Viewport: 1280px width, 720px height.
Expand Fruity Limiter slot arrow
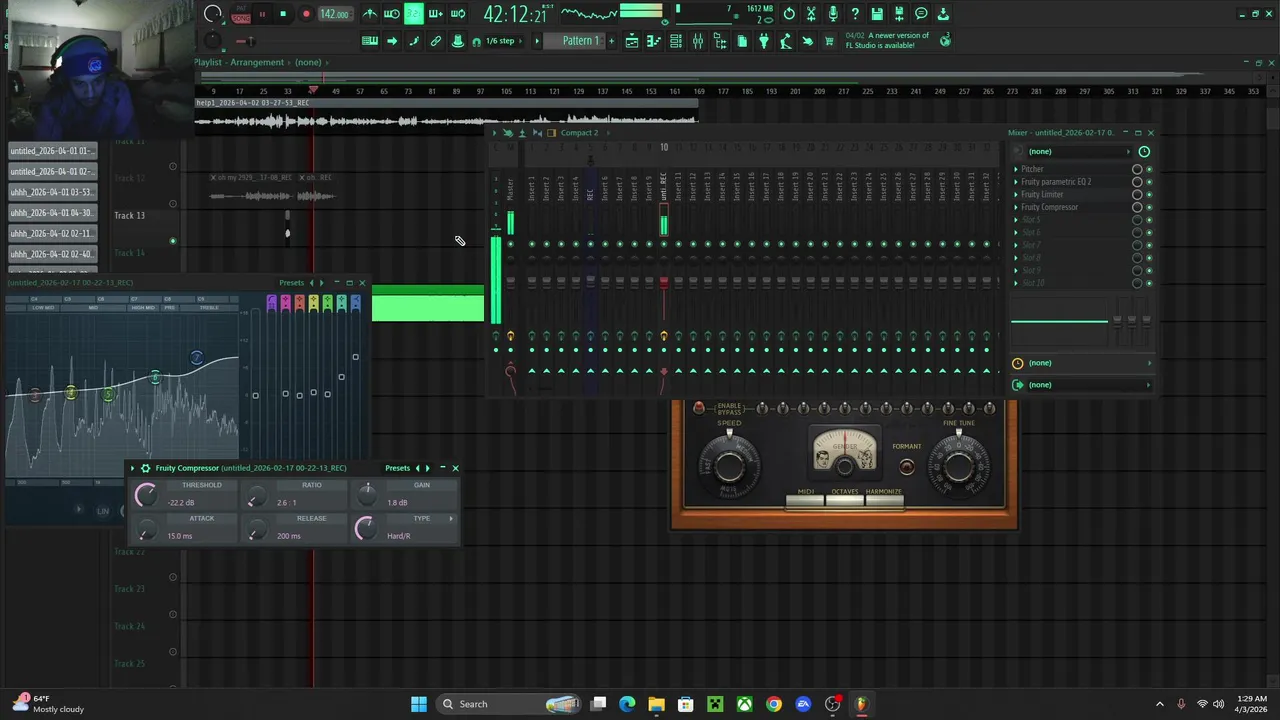point(1016,194)
